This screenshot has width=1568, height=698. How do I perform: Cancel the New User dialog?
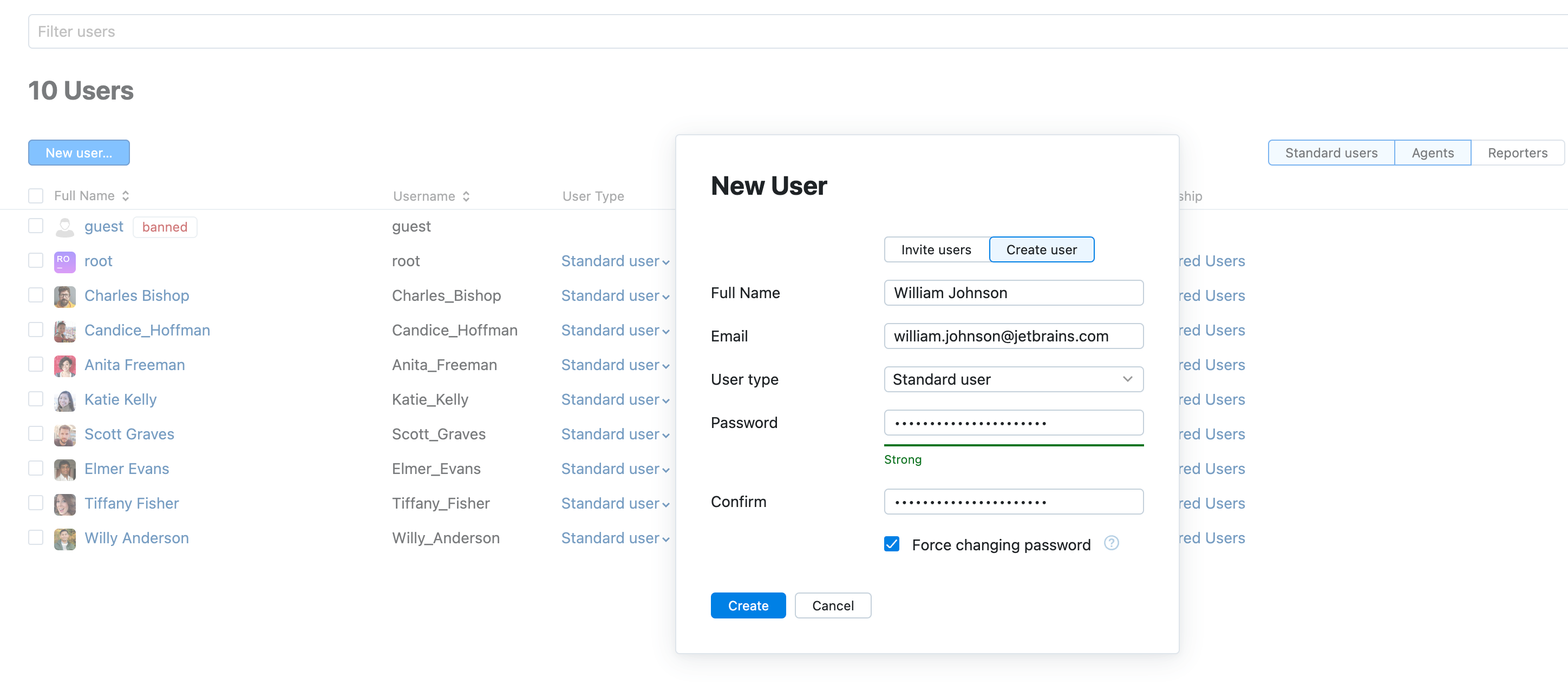(833, 605)
